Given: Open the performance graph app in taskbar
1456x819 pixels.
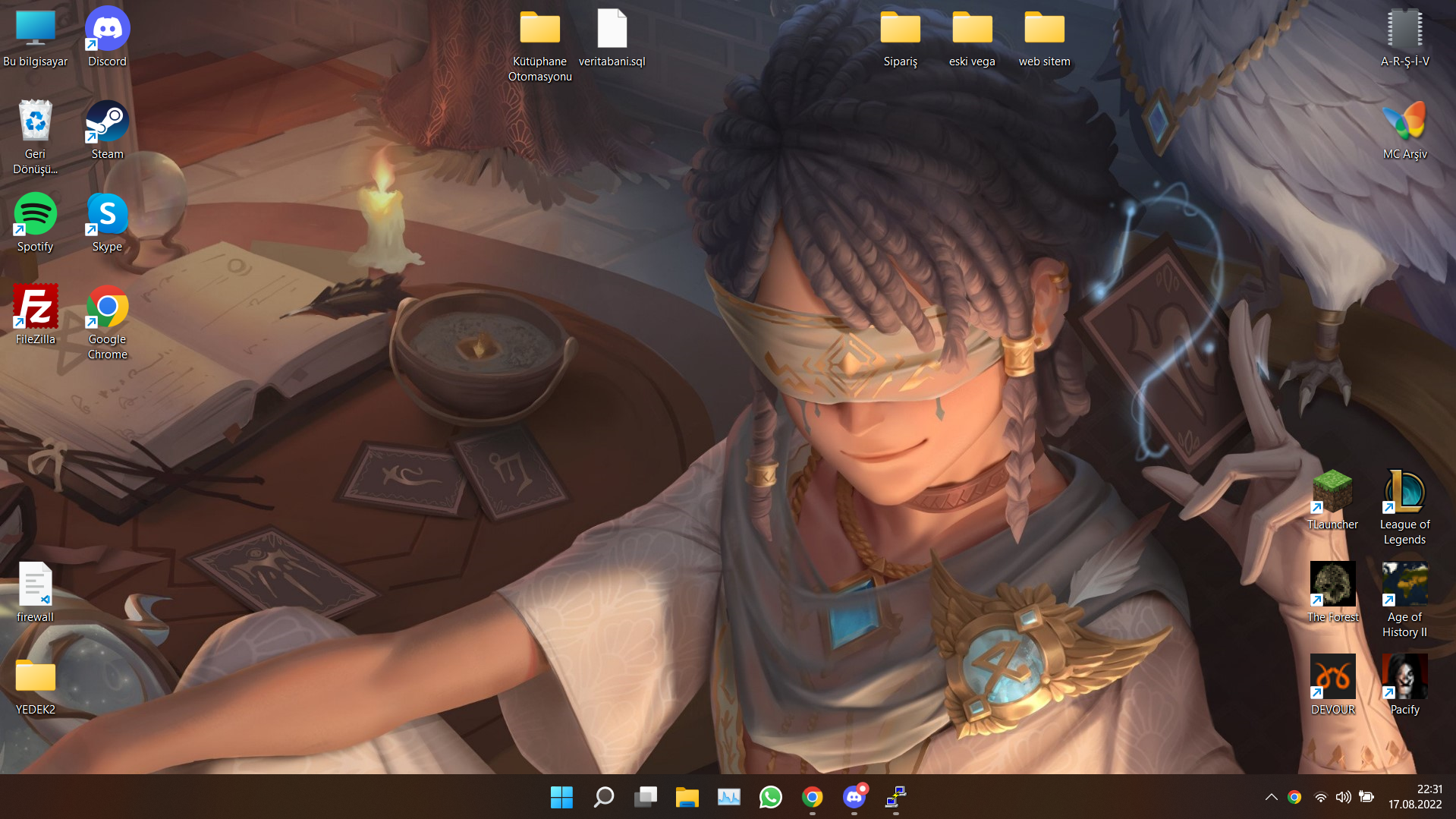Looking at the screenshot, I should click(x=728, y=797).
